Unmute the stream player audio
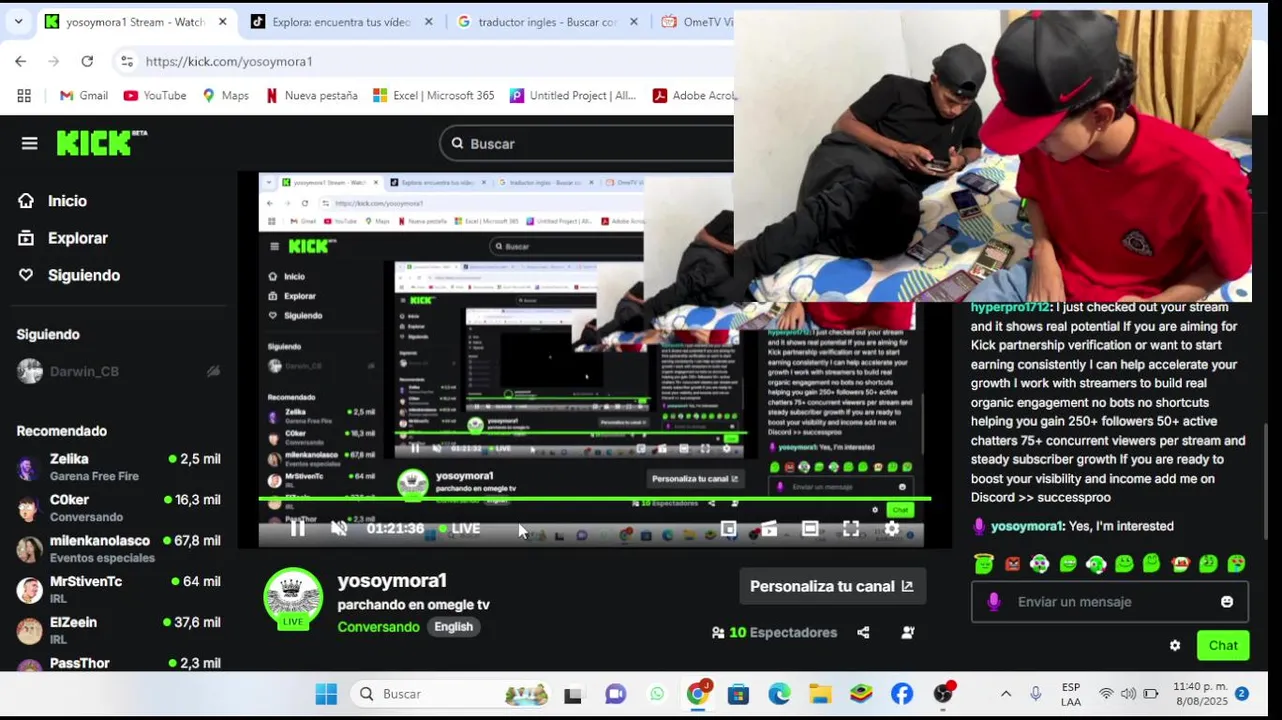The width and height of the screenshot is (1282, 720). tap(339, 529)
